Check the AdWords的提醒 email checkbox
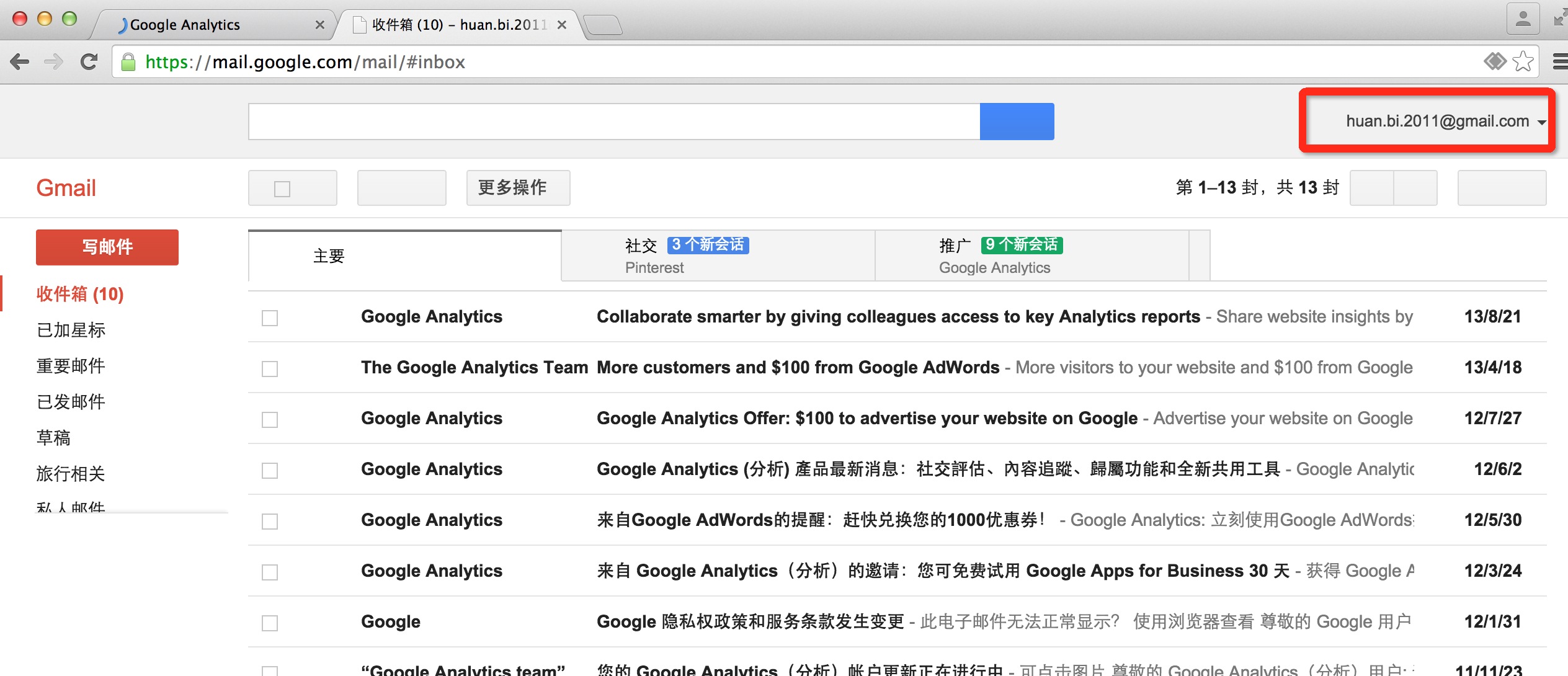Image resolution: width=1568 pixels, height=676 pixels. click(270, 522)
